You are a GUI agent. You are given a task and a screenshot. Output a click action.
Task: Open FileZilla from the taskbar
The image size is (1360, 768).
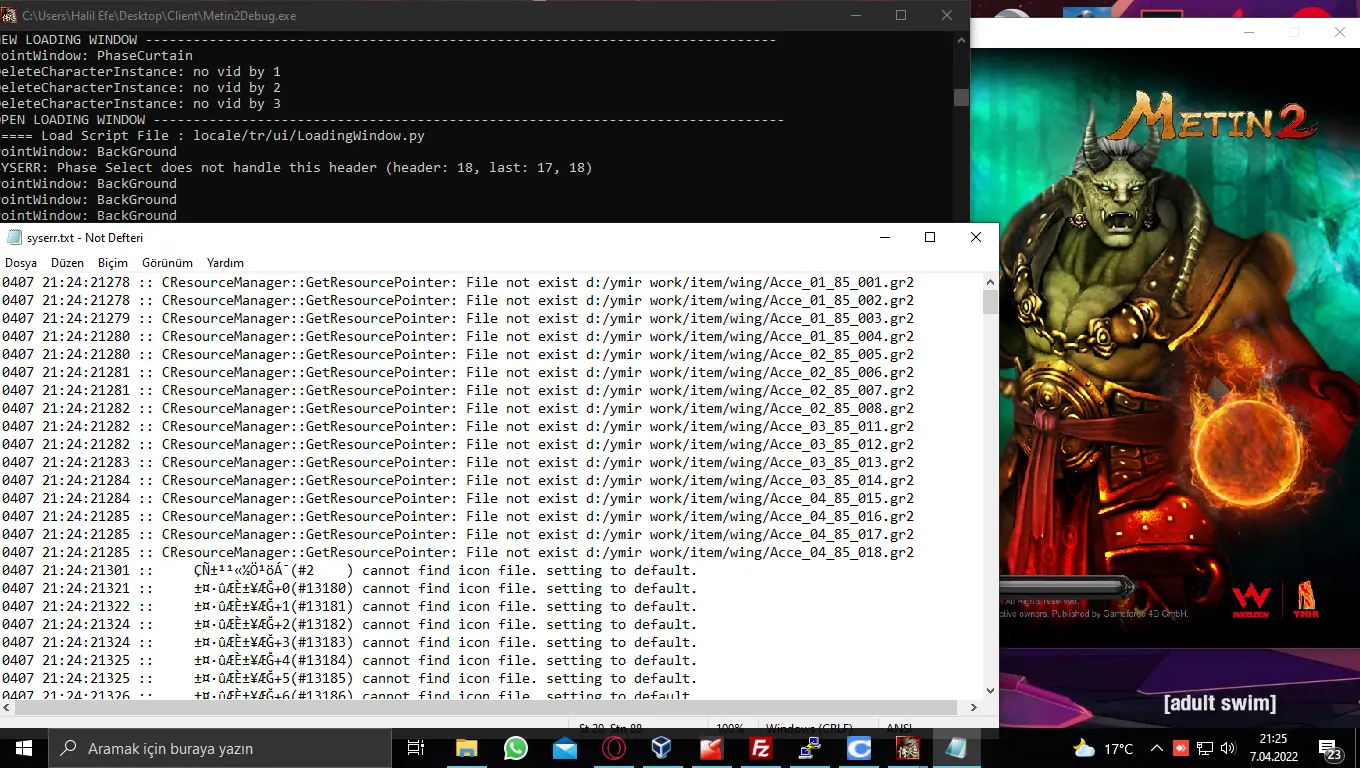[761, 748]
